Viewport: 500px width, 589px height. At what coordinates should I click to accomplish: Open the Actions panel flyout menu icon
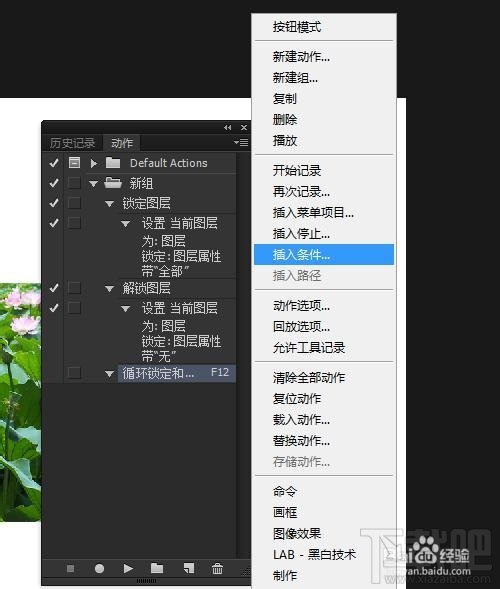pos(241,142)
